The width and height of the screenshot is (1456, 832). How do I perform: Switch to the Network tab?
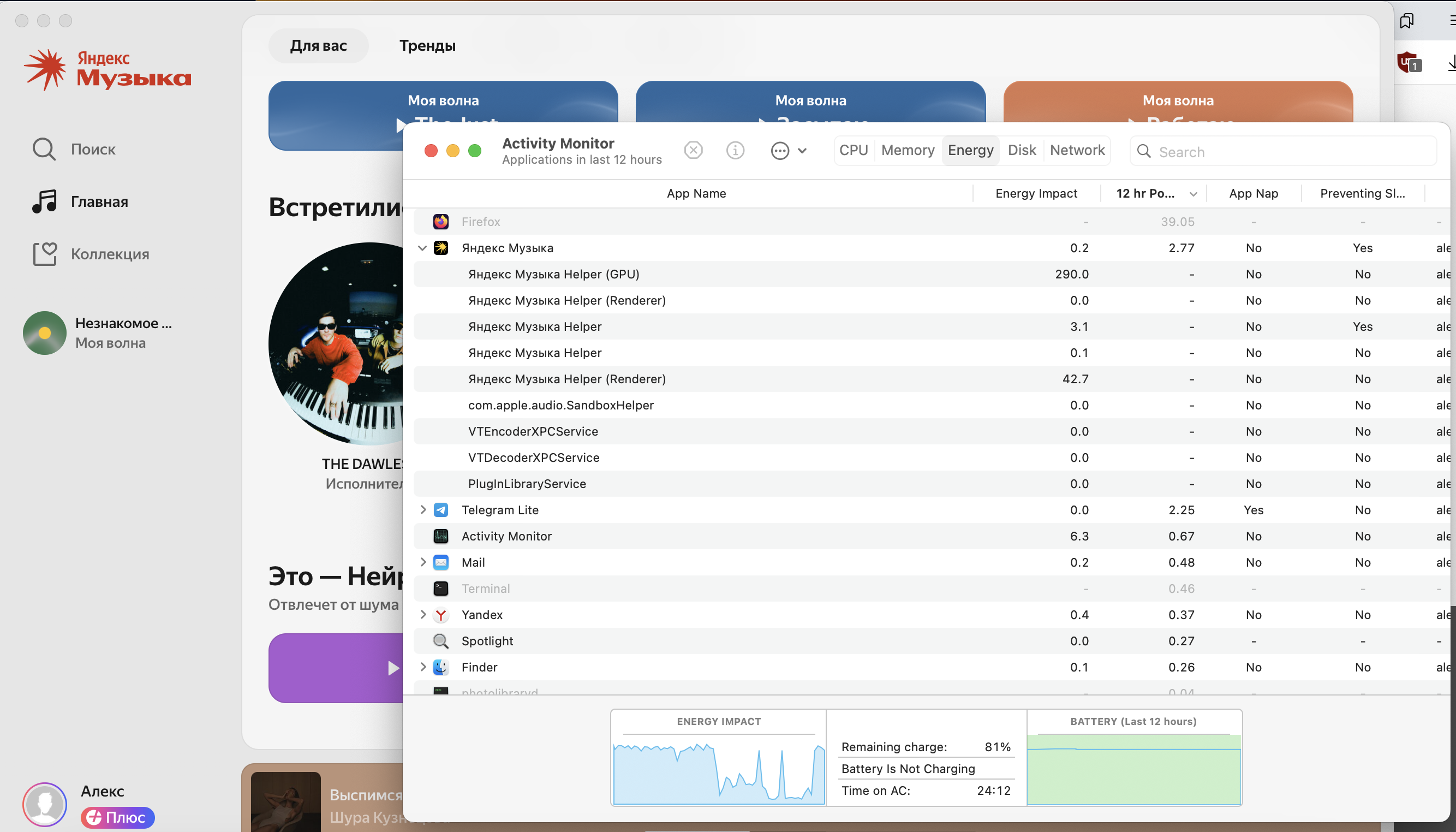click(1077, 150)
